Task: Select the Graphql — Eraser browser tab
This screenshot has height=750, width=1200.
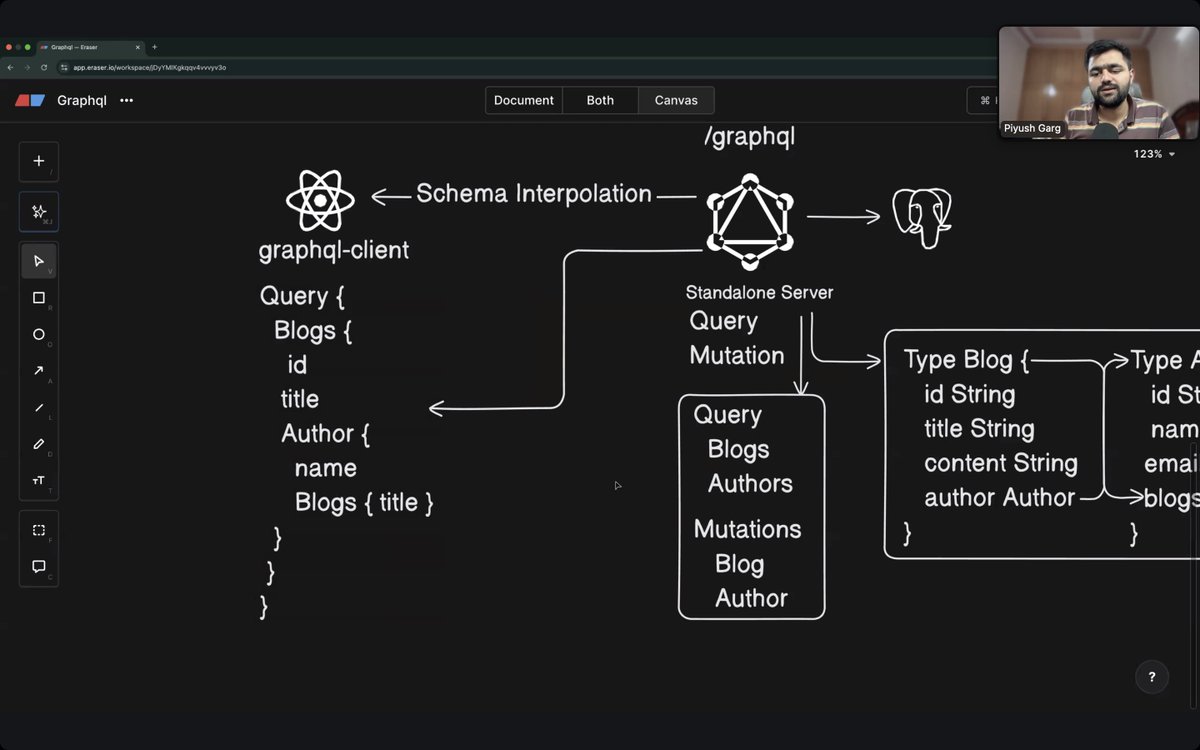Action: coord(90,47)
